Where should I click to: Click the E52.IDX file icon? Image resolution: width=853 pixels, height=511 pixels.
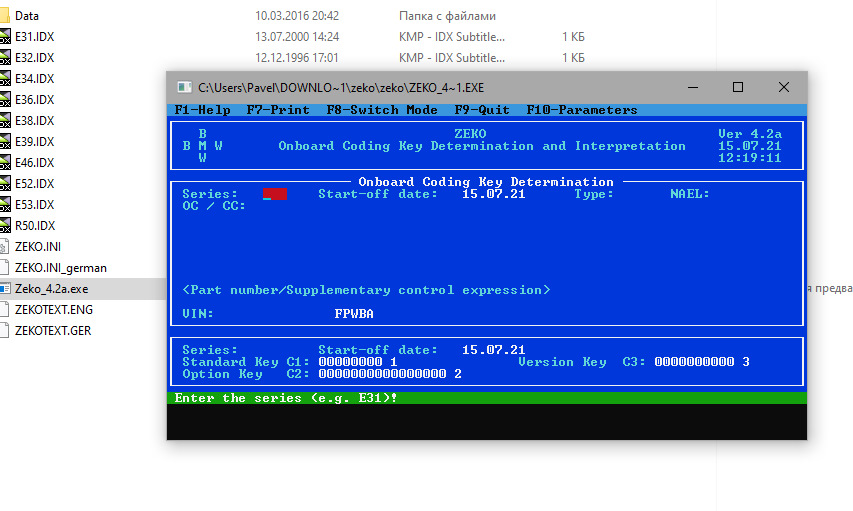pos(4,184)
